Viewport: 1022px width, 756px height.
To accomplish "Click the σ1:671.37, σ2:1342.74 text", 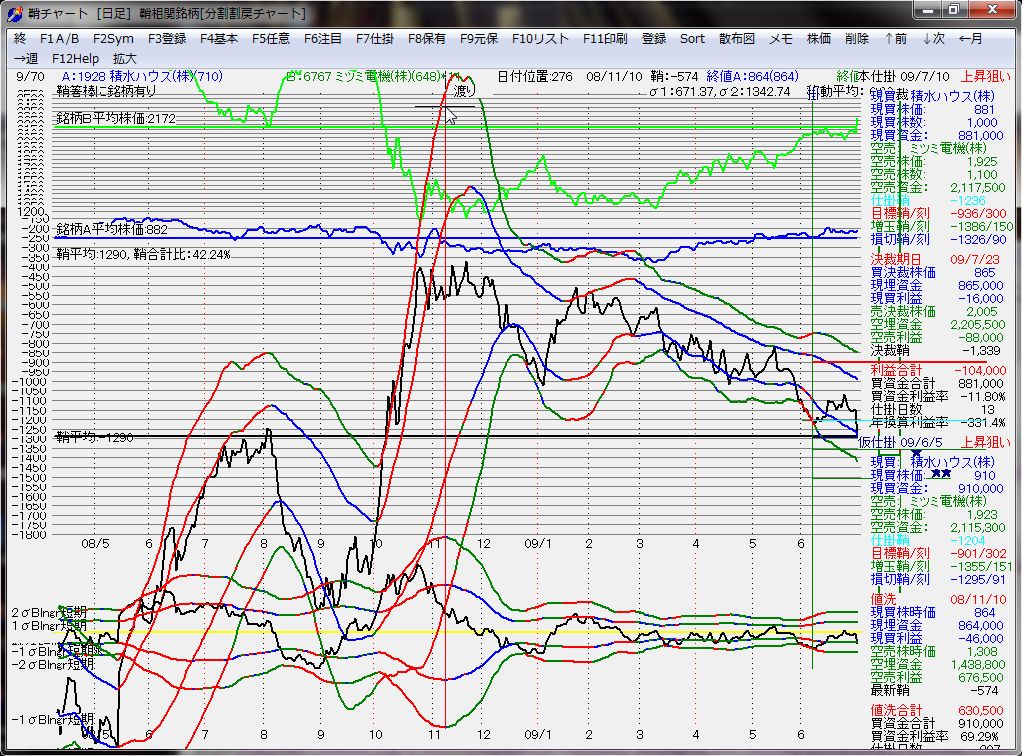I will point(720,91).
